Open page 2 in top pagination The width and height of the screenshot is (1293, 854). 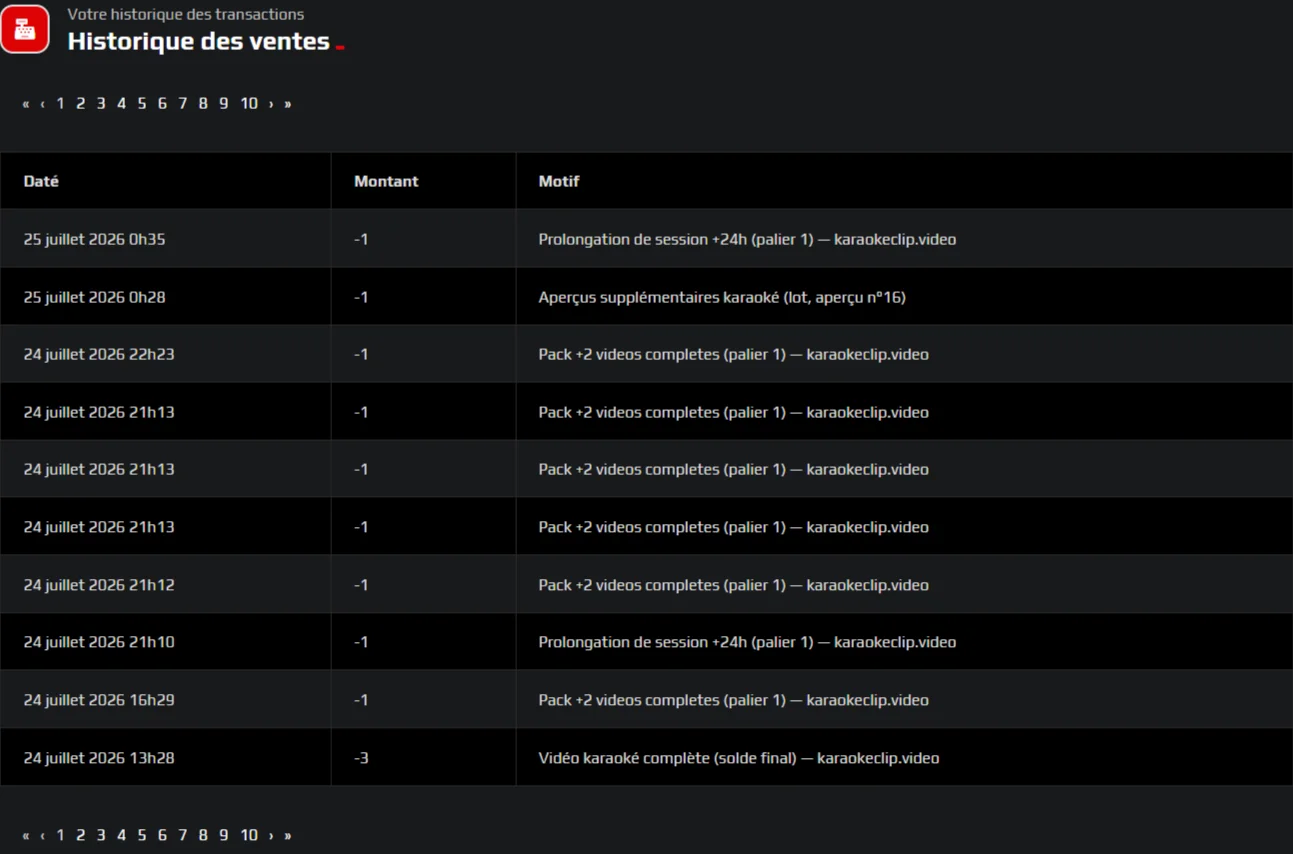(81, 104)
